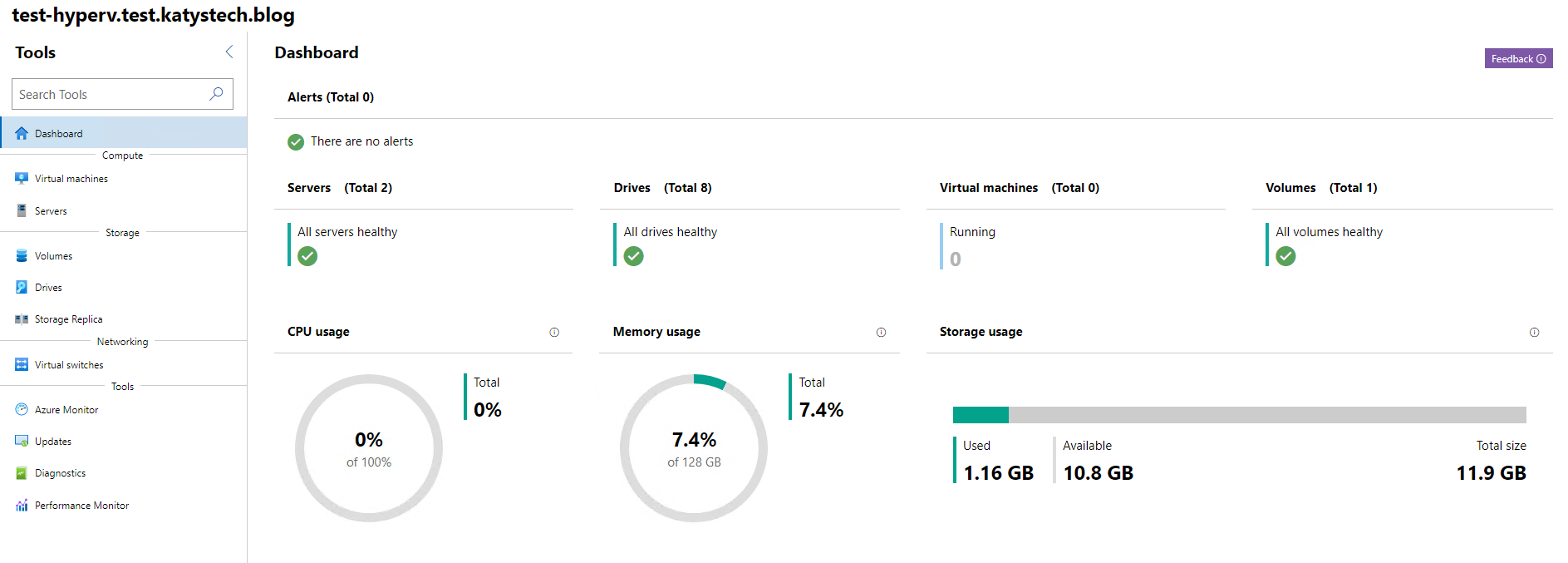Open the Servers (Total 2) heading
Screen dimensions: 1568x563
[x=340, y=188]
